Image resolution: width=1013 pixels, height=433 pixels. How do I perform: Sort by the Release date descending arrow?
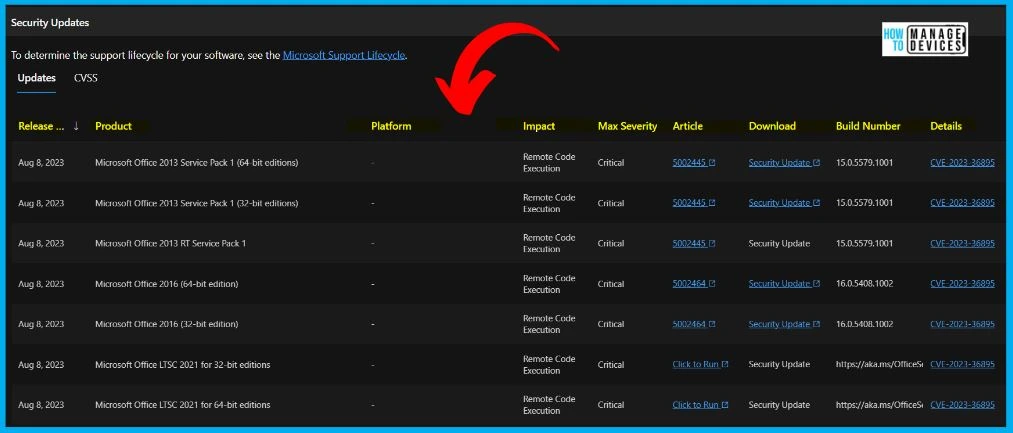point(76,127)
